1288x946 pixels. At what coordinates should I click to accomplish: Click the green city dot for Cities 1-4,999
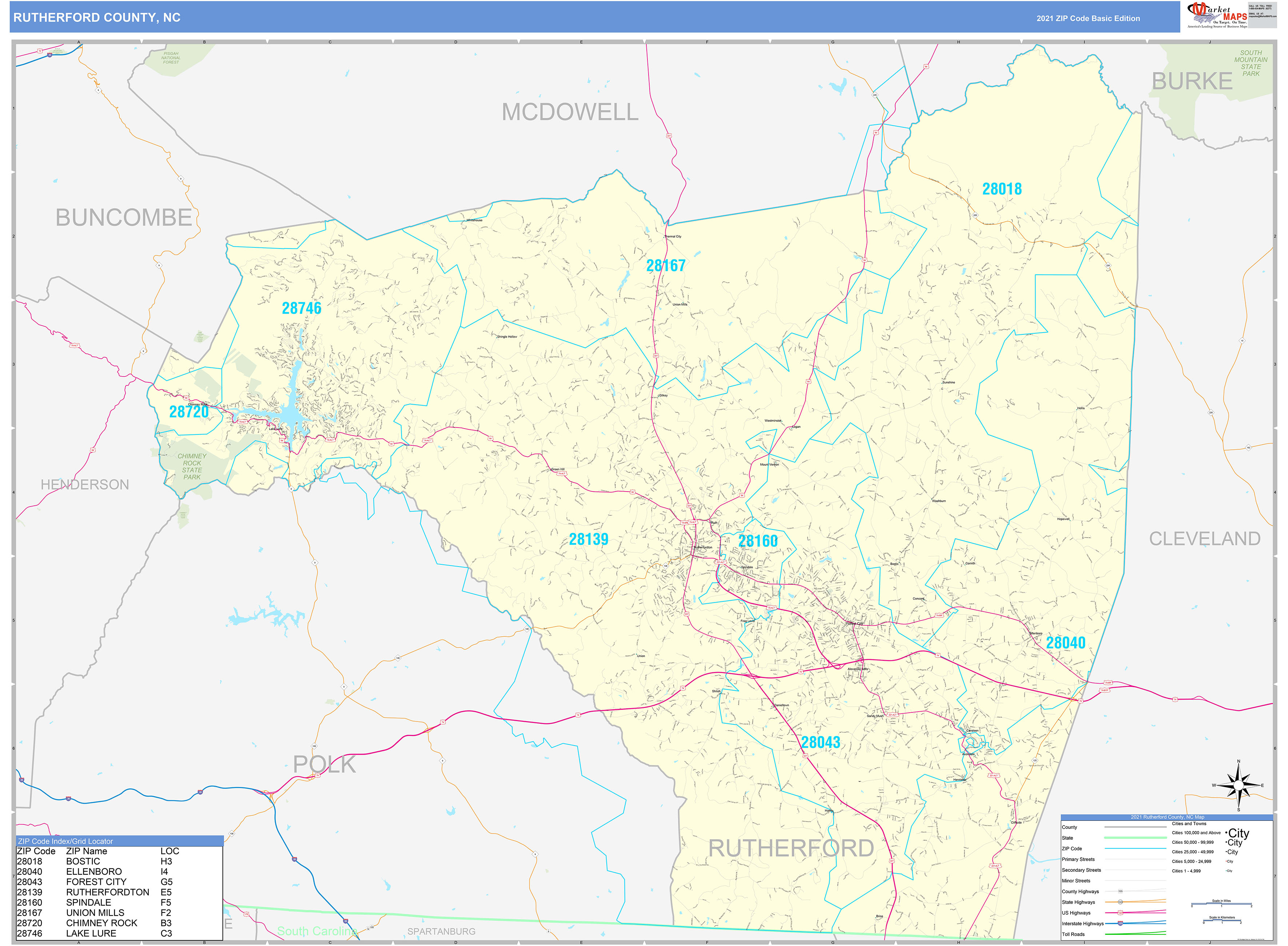(1226, 870)
